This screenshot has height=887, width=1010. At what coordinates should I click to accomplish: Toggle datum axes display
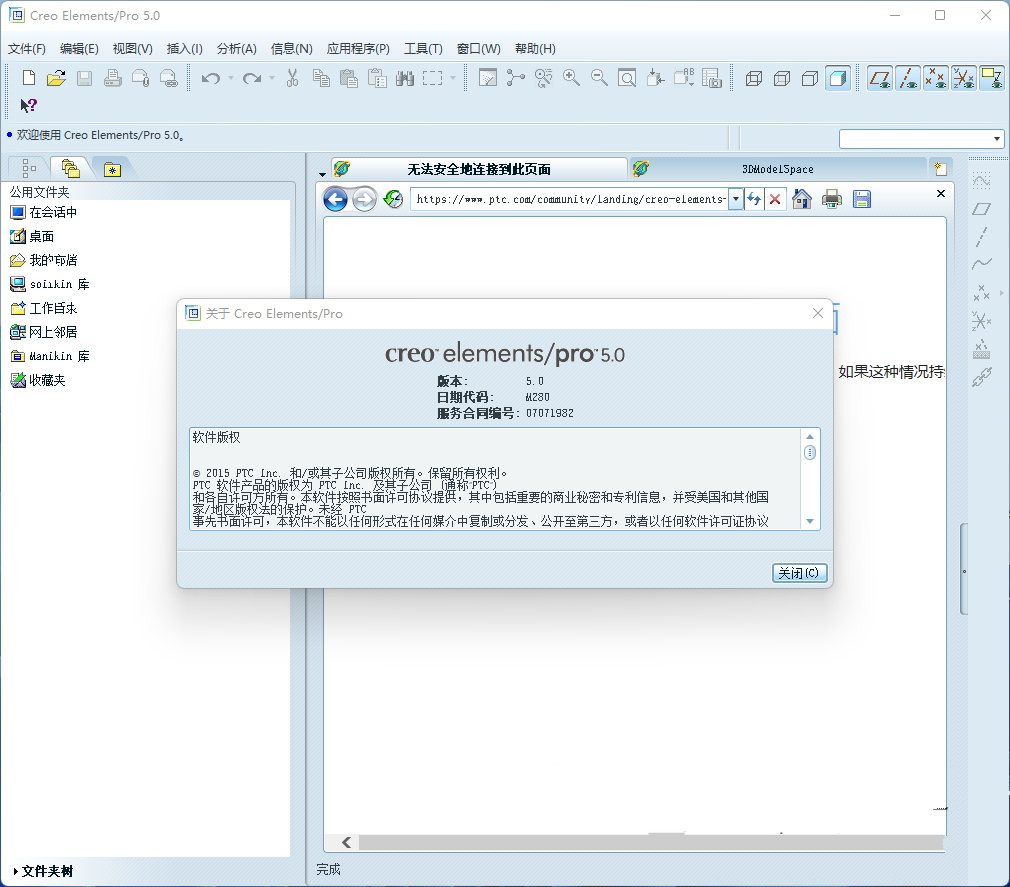[x=908, y=79]
